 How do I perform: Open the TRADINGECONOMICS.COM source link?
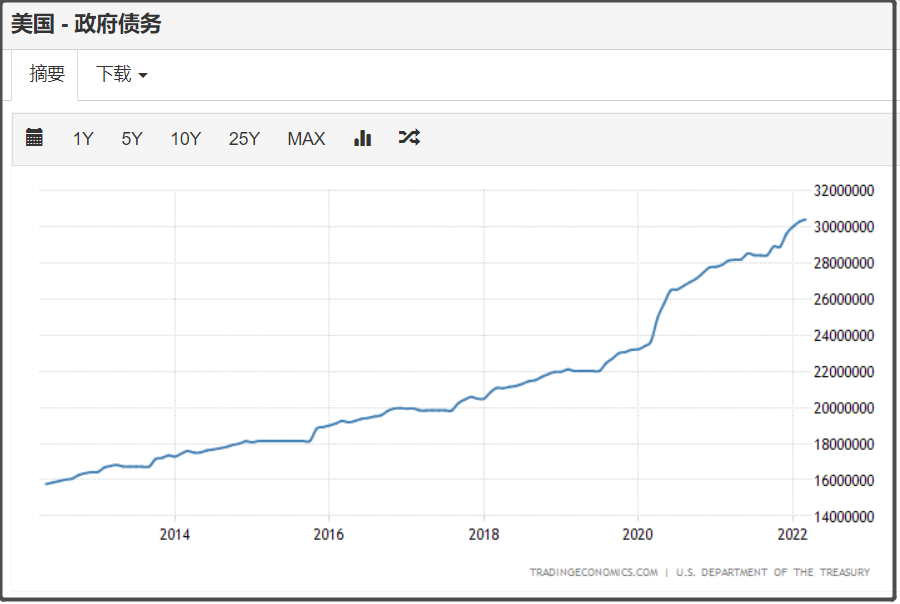(x=593, y=572)
